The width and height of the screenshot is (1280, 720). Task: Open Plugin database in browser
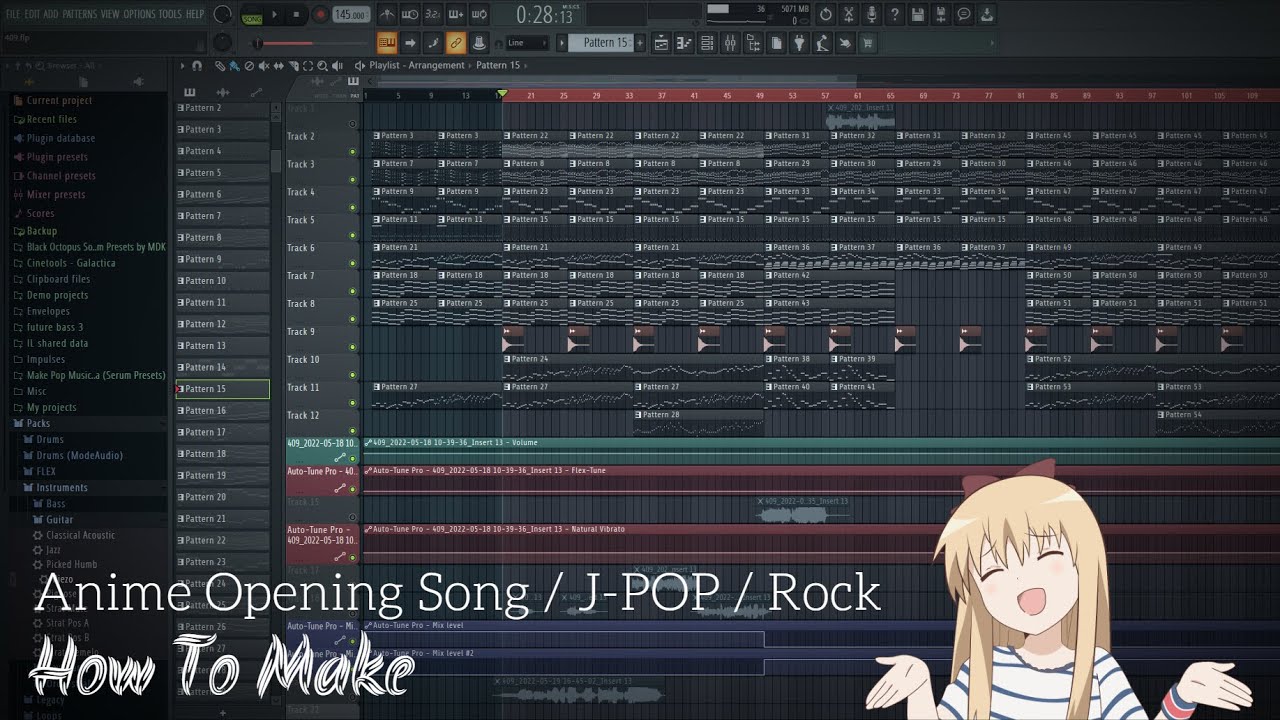click(61, 139)
